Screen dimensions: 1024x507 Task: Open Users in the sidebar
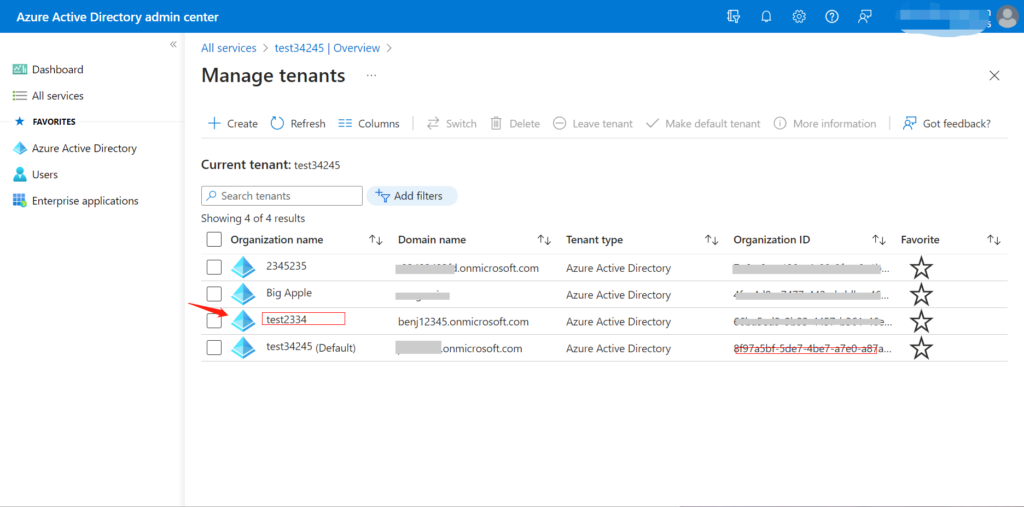click(35, 174)
